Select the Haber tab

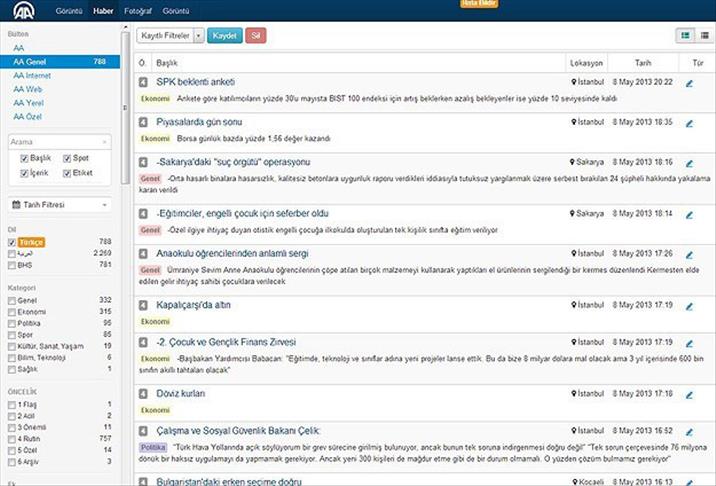point(102,10)
